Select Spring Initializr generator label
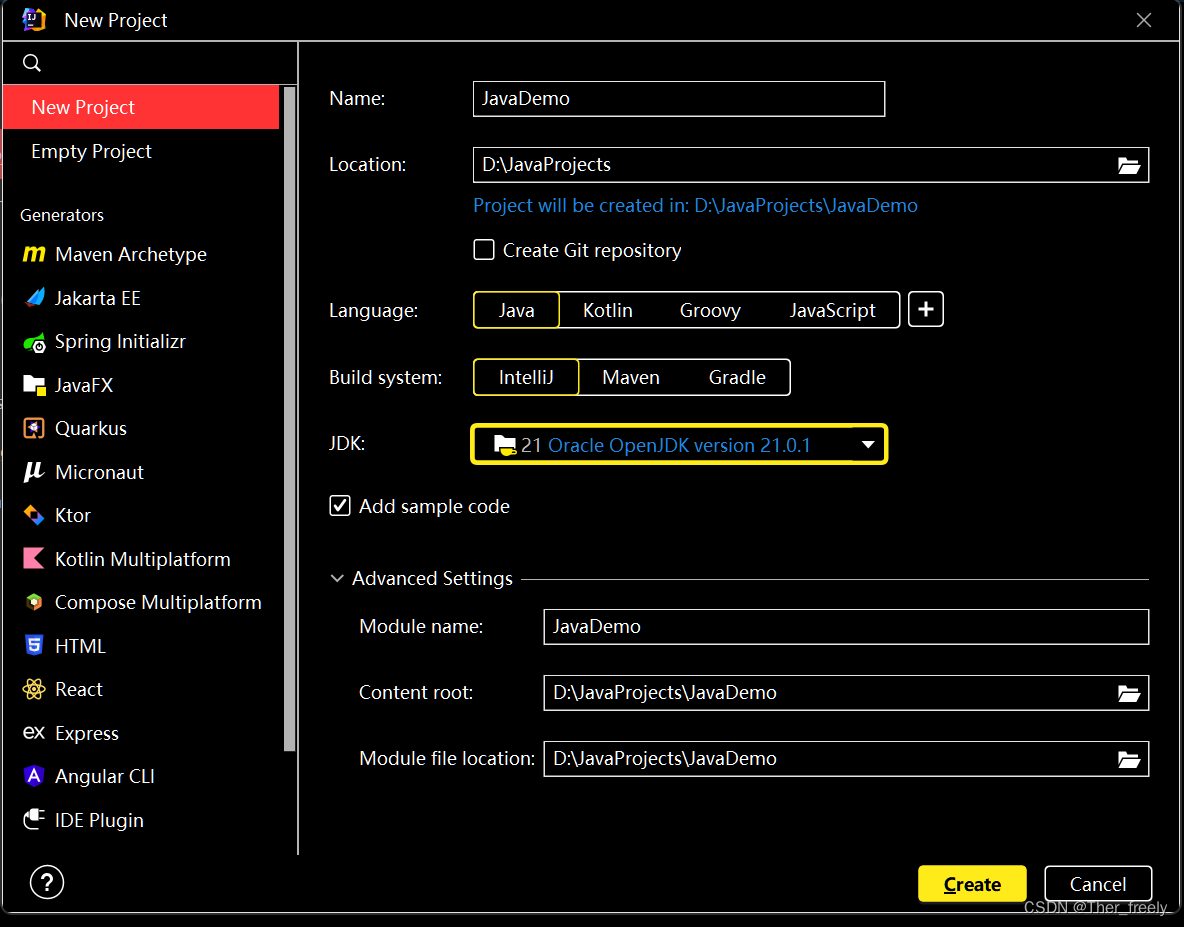This screenshot has width=1184, height=927. pyautogui.click(x=120, y=342)
